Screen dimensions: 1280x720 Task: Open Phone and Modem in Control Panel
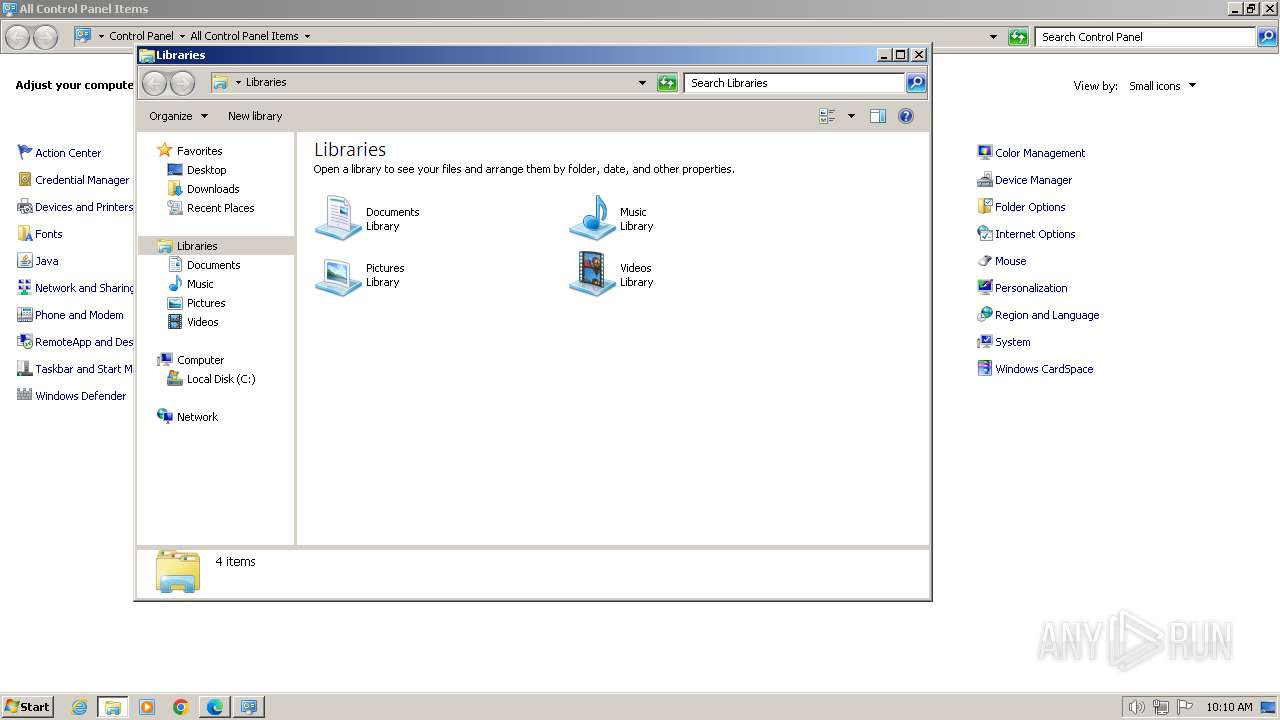79,315
